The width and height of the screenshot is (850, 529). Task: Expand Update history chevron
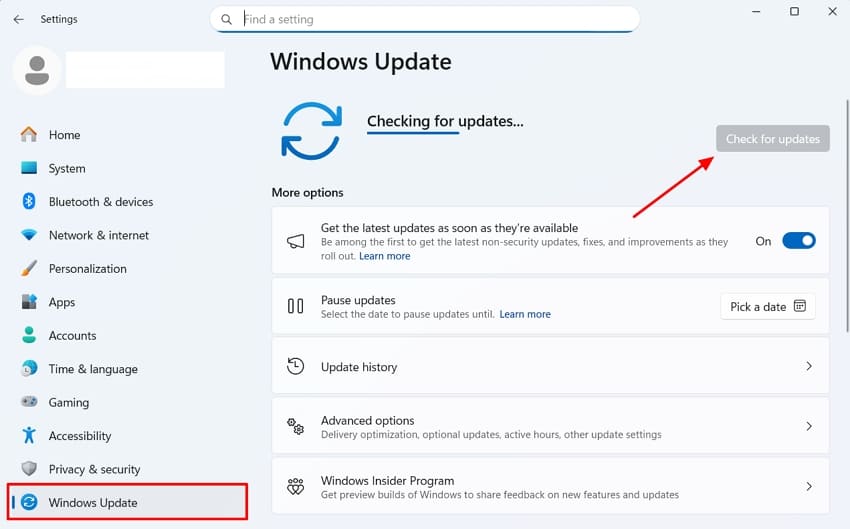click(x=809, y=366)
